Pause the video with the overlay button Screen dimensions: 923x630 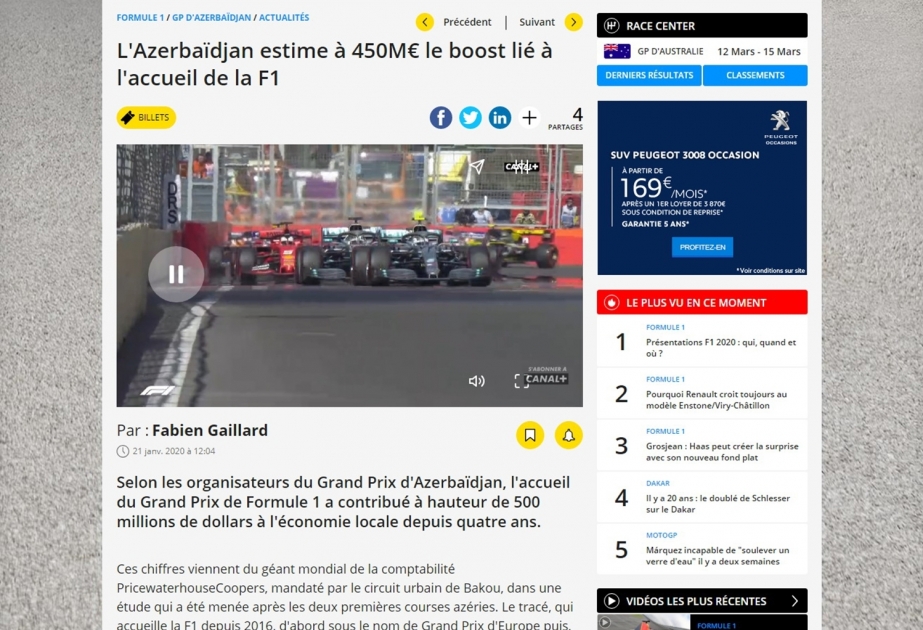click(x=177, y=272)
